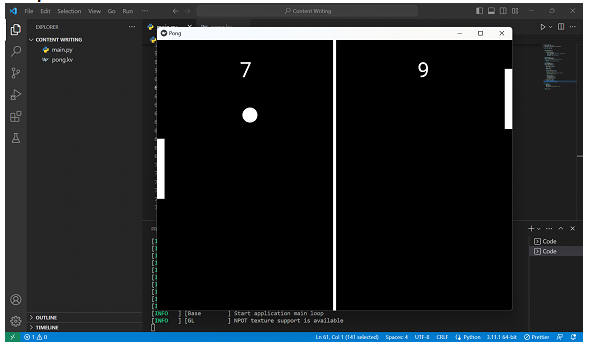Open the Accounts icon
This screenshot has width=610, height=360.
[x=16, y=300]
